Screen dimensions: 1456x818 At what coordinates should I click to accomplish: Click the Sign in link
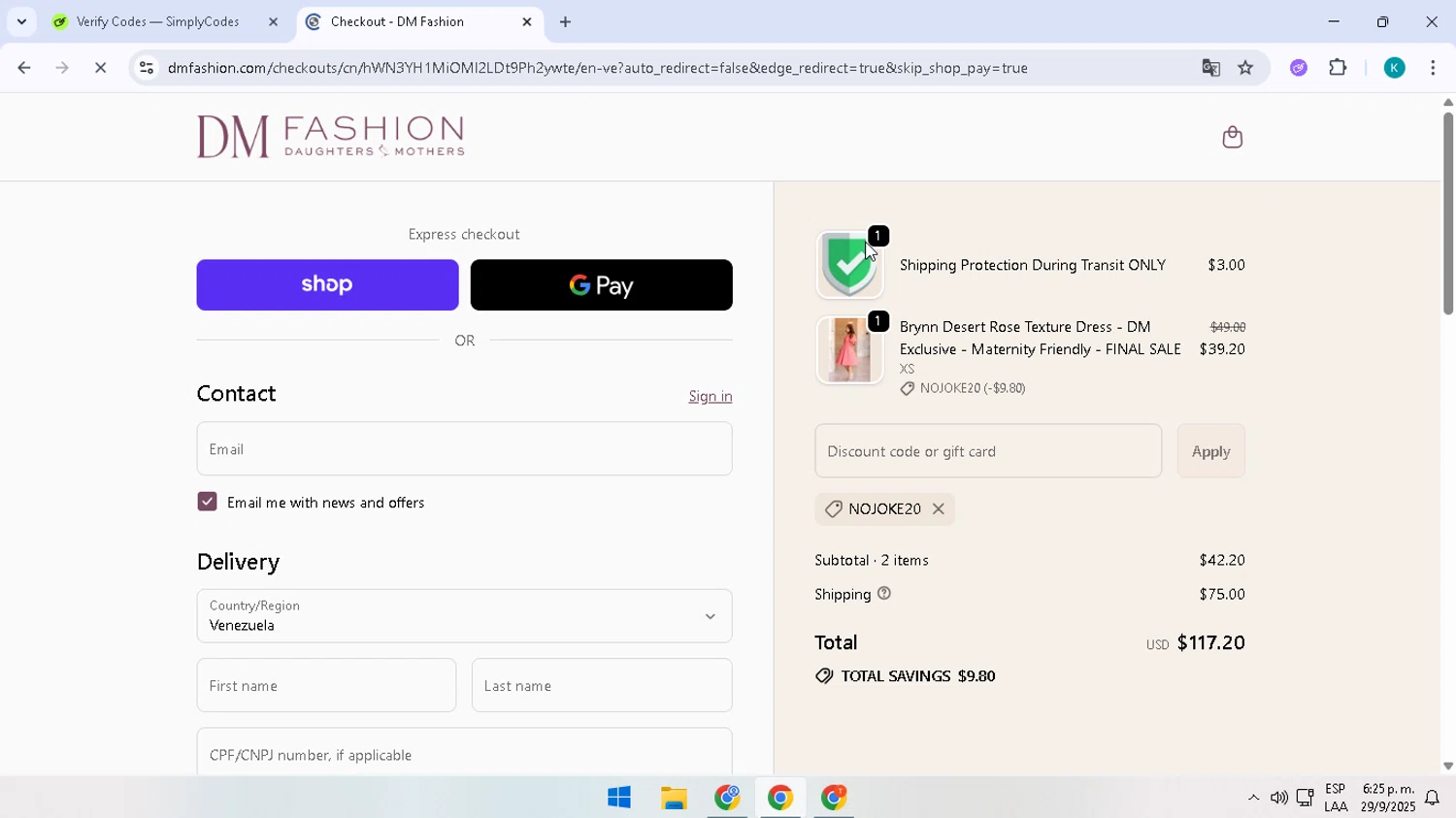coord(711,396)
